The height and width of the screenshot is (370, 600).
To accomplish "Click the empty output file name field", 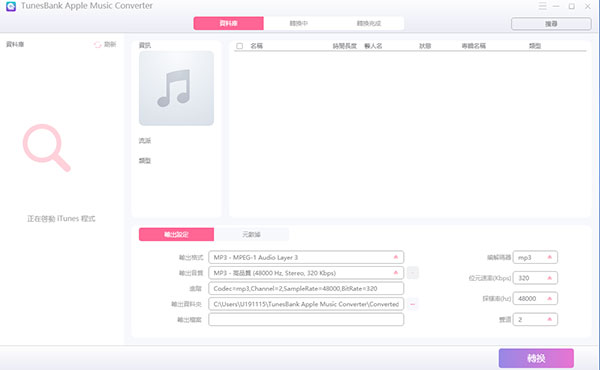I will point(306,319).
